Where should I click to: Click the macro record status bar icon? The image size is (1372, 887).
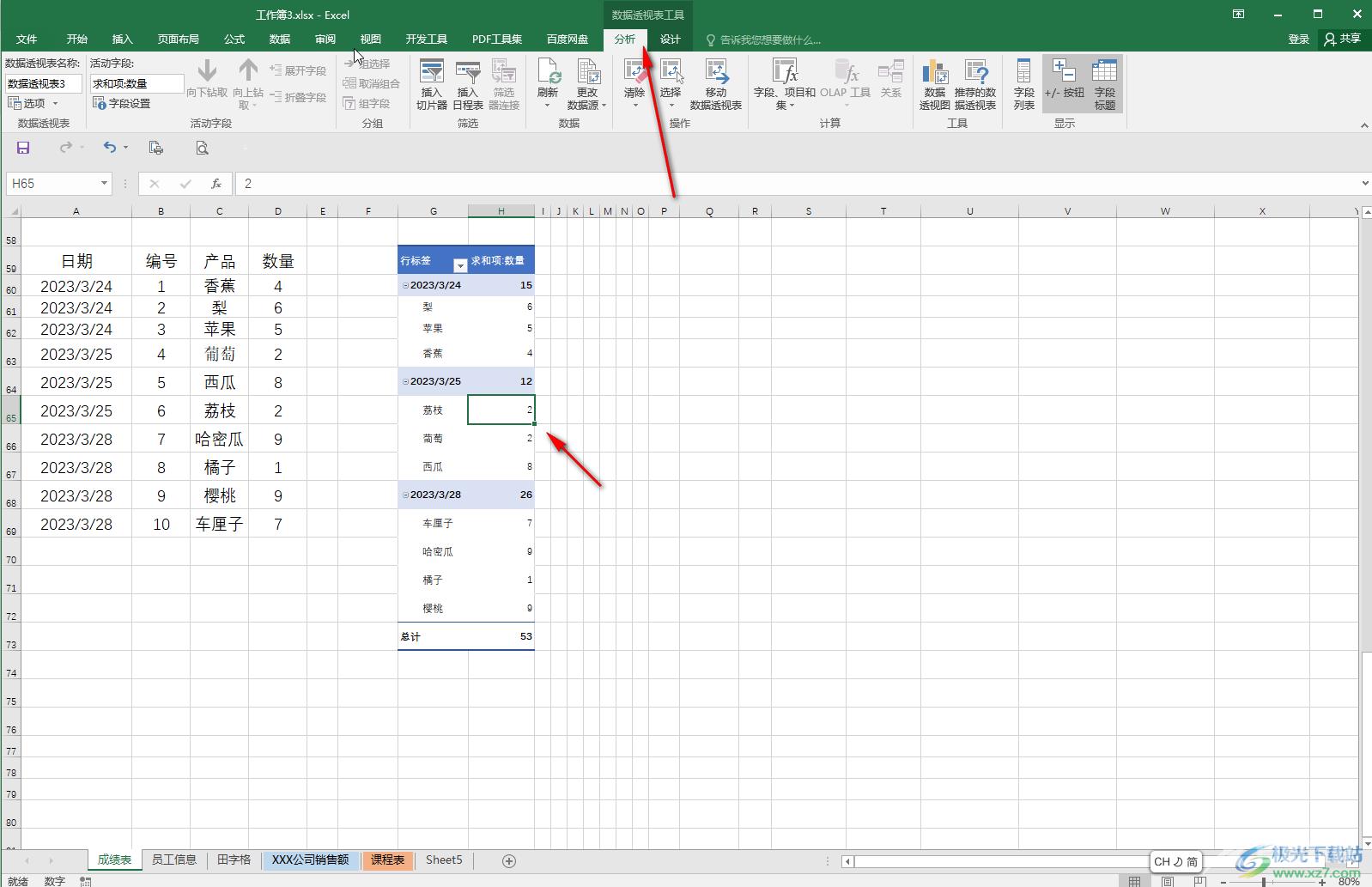point(85,881)
